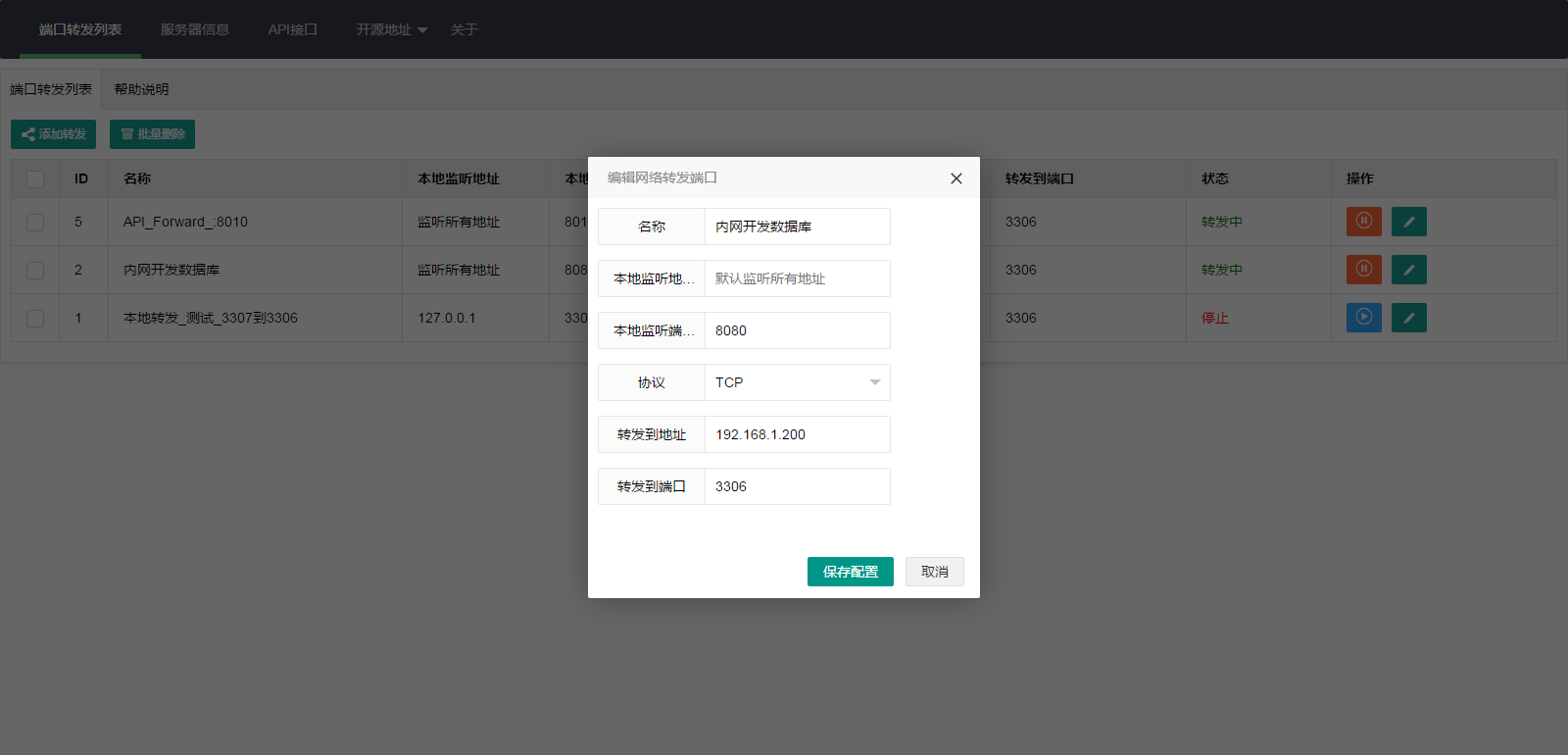Pause forwarding for 内网开发数据库 row
The height and width of the screenshot is (755, 1568).
(1363, 270)
